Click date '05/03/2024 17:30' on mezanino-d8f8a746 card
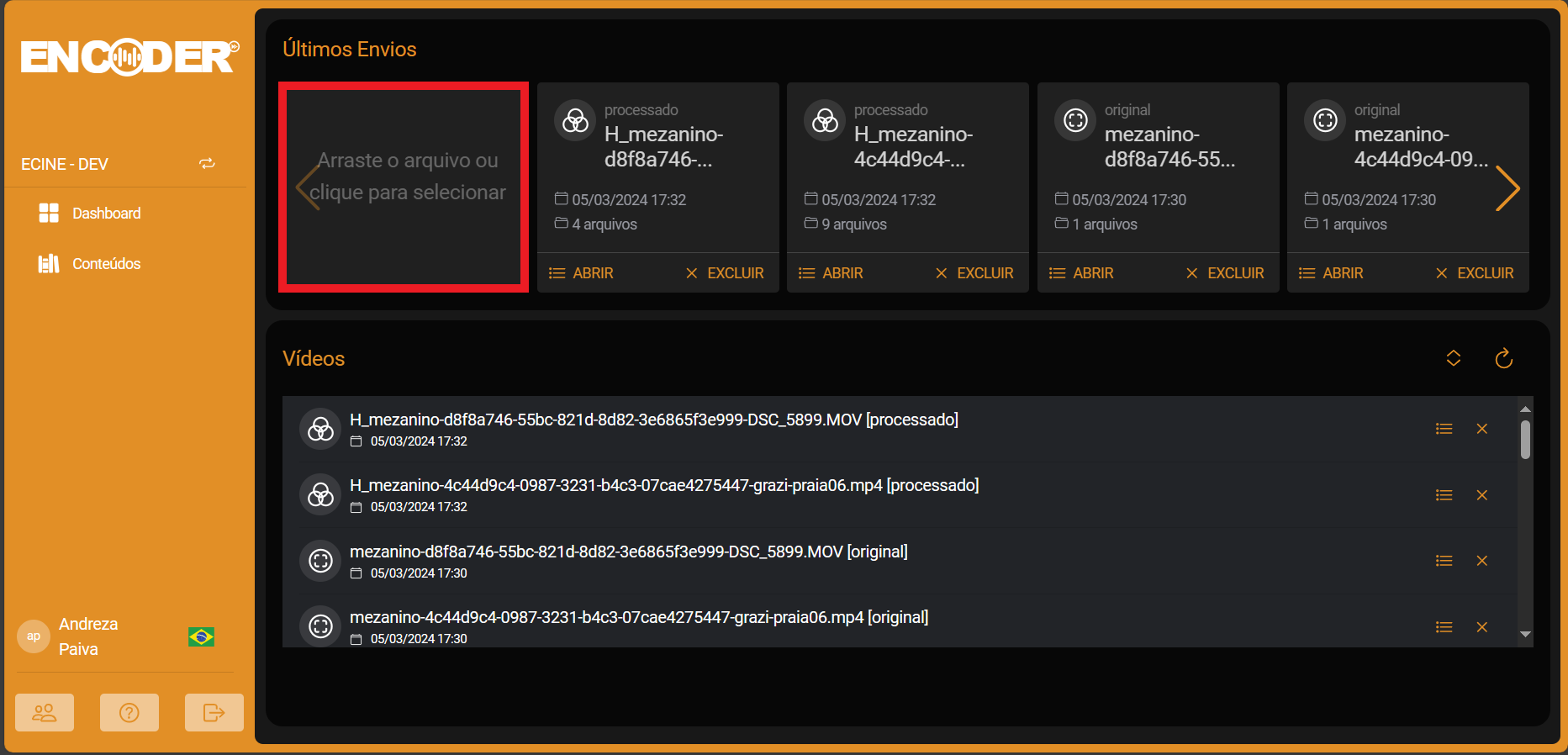 click(1129, 200)
